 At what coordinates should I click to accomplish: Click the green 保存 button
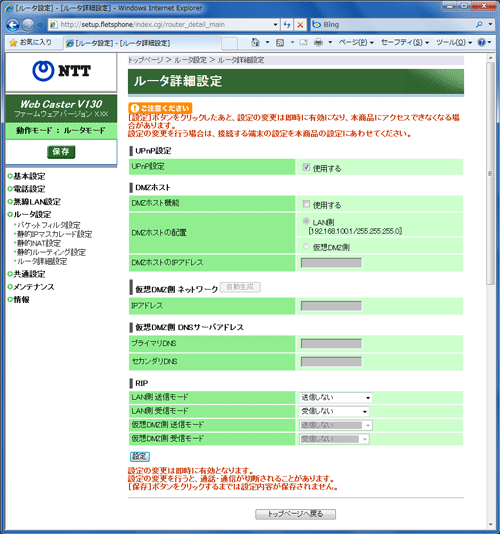pyautogui.click(x=61, y=152)
